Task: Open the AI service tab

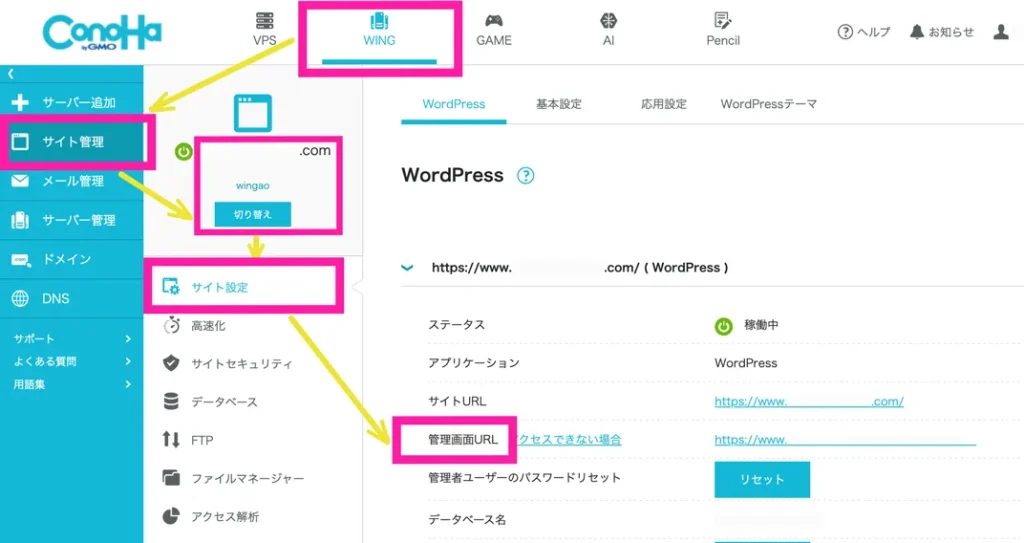Action: pos(608,30)
